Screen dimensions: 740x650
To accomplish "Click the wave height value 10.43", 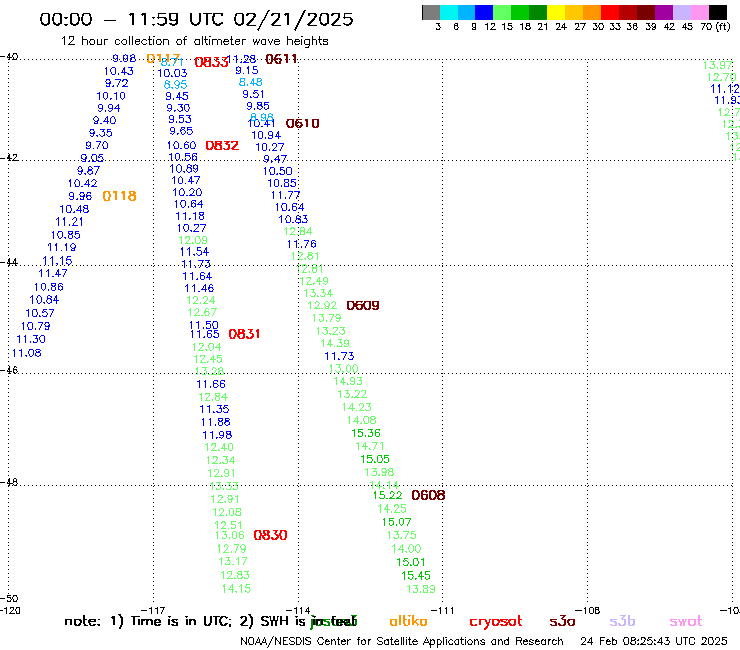I will 119,71.
